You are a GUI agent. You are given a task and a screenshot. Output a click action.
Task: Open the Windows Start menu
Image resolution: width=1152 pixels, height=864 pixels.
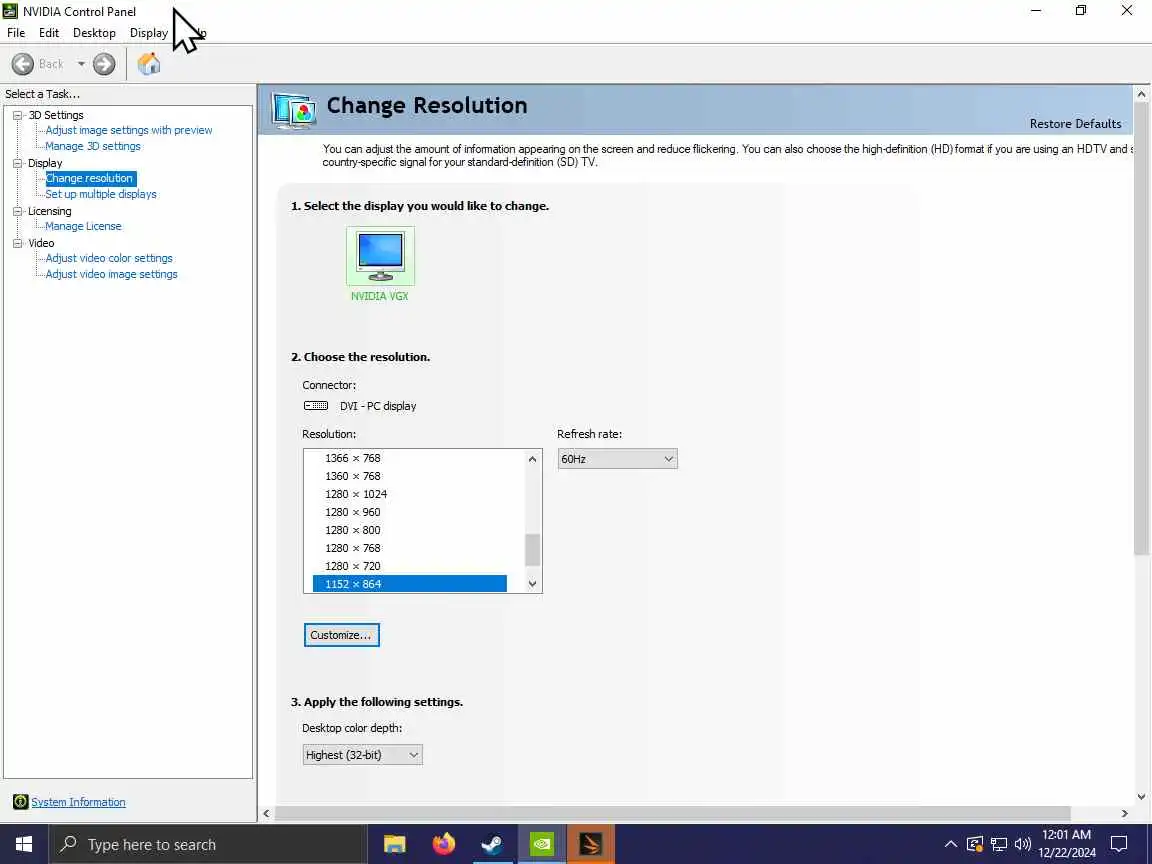(x=24, y=844)
